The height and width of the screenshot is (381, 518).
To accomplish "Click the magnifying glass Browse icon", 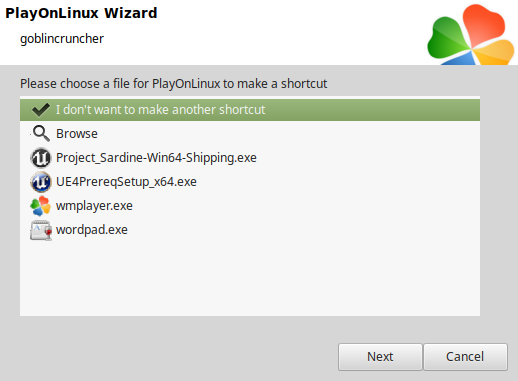I will (41, 134).
